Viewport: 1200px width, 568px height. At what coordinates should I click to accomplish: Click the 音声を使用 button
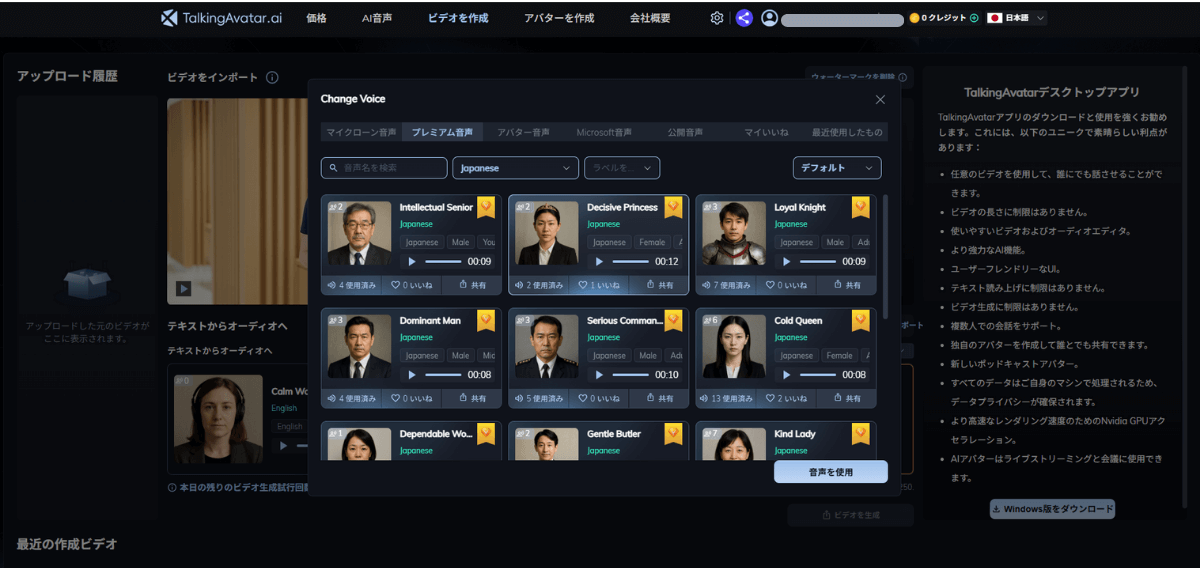tap(830, 472)
